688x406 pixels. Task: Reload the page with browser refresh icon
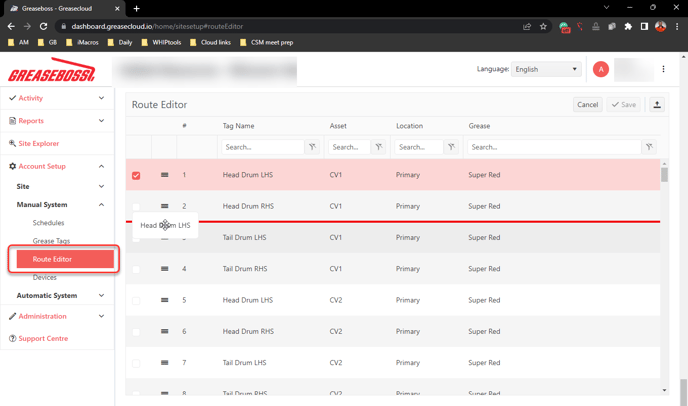click(43, 26)
